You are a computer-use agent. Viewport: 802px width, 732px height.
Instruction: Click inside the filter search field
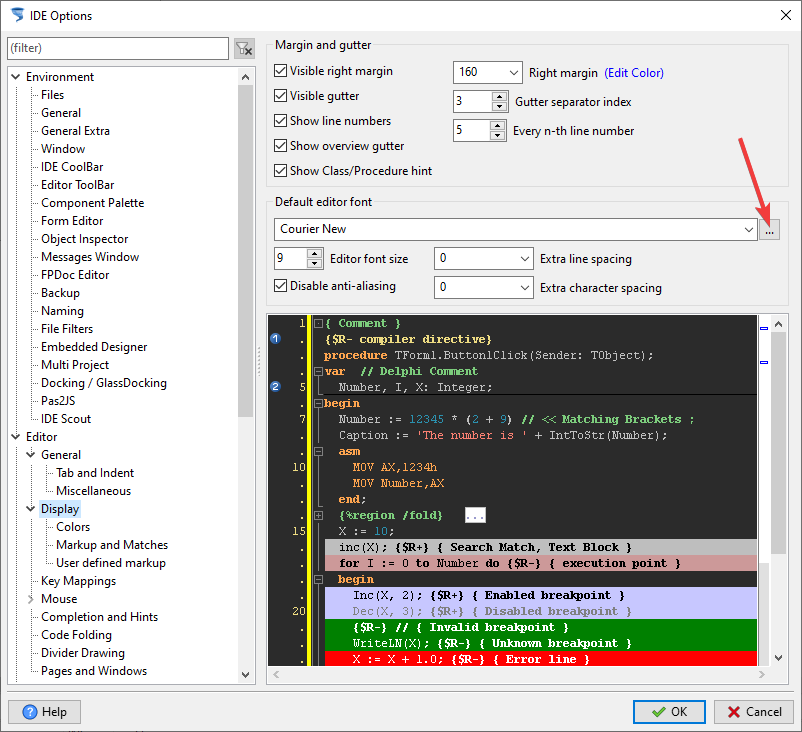118,48
